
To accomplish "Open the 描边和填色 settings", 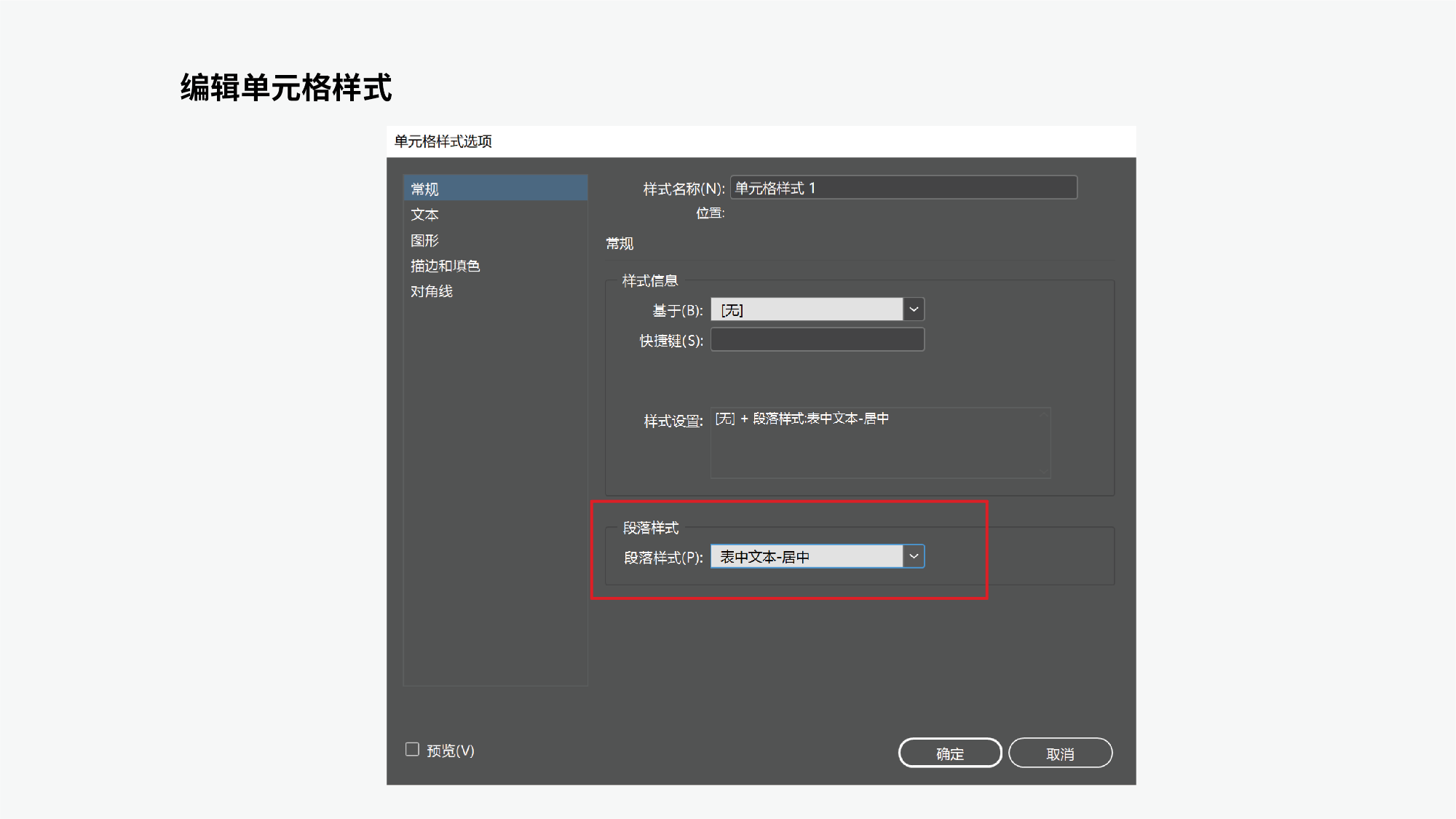I will (x=495, y=266).
